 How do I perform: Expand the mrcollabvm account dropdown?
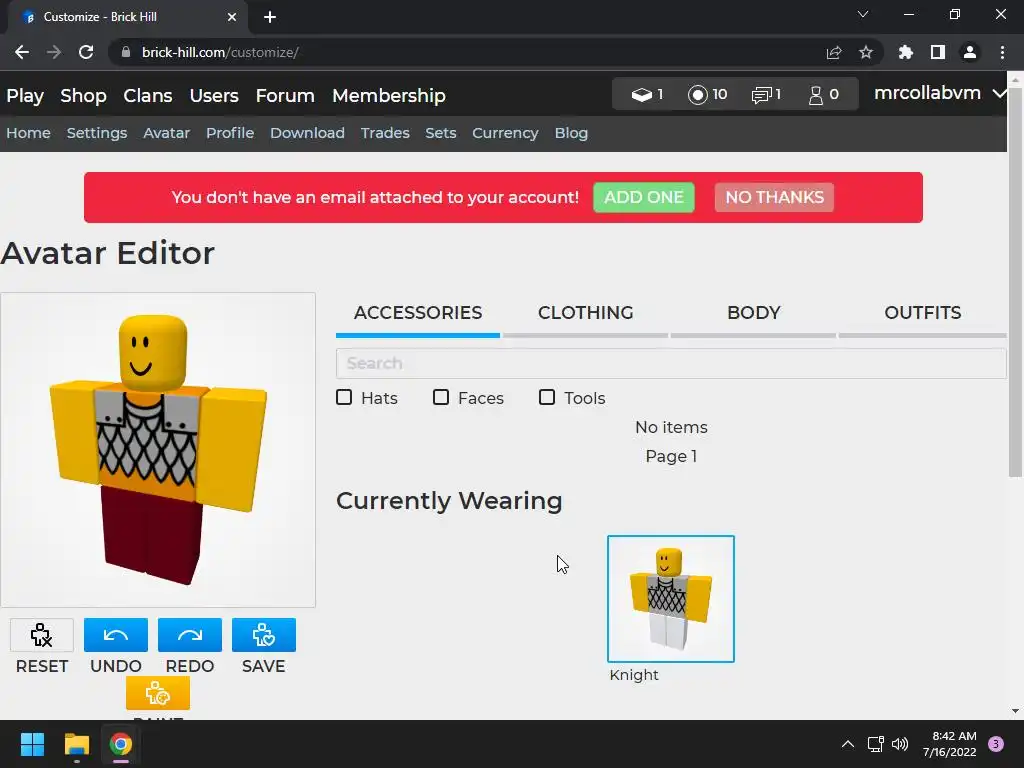click(x=939, y=93)
